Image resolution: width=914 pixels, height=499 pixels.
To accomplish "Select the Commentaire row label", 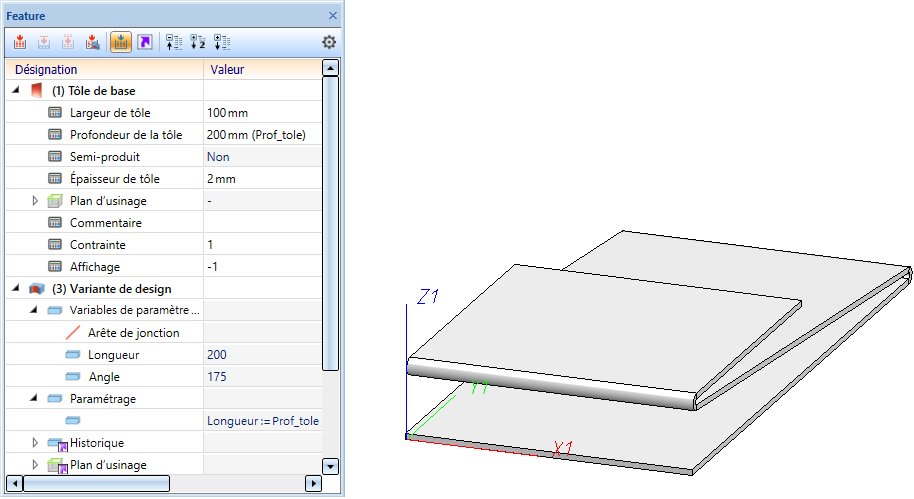I will (x=106, y=223).
